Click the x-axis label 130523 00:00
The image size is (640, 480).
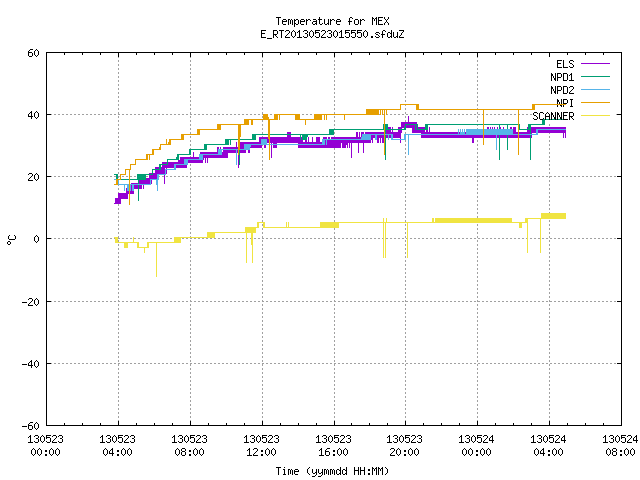click(45, 446)
